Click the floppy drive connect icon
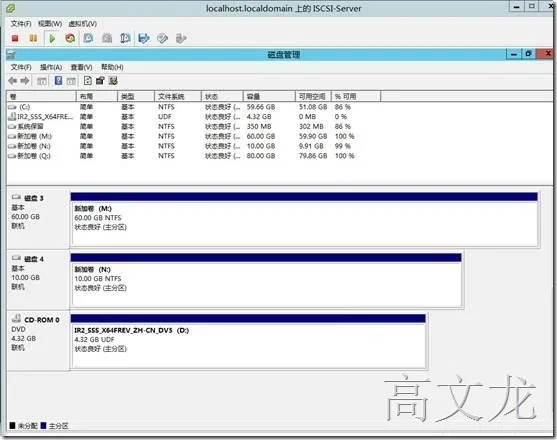Screen dimensions: 557x440 coord(144,38)
